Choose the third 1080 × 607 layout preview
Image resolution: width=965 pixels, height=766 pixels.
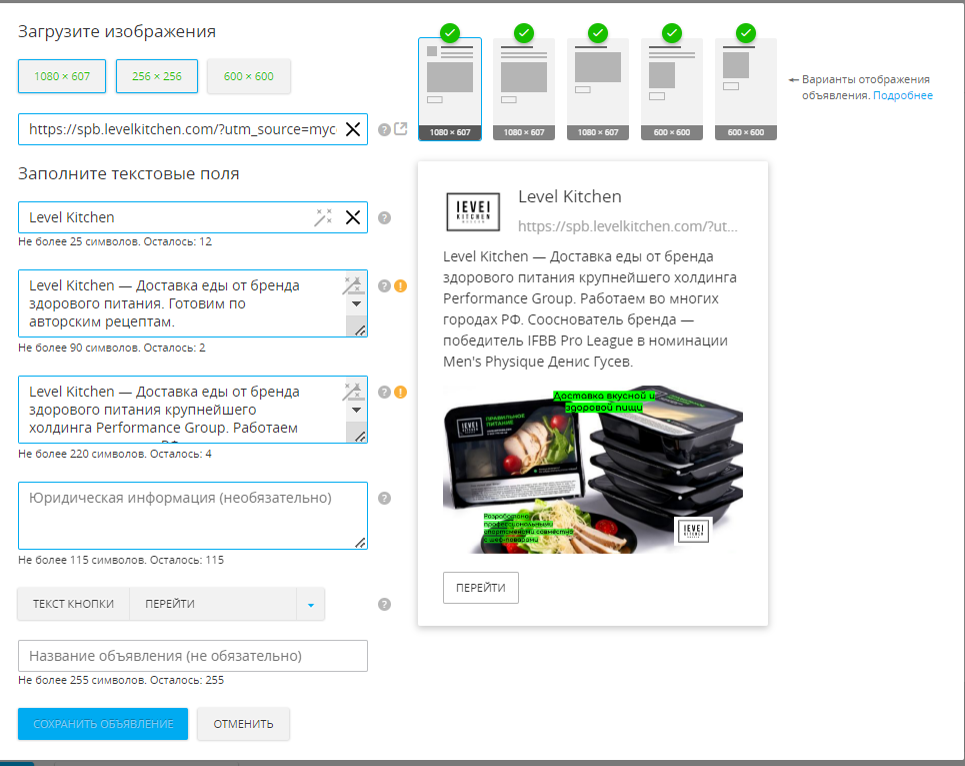tap(598, 89)
